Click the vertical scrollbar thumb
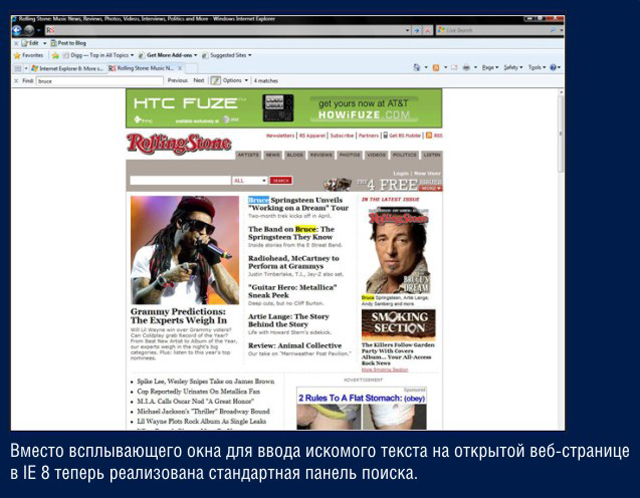Viewport: 640px width, 498px height. 561,134
